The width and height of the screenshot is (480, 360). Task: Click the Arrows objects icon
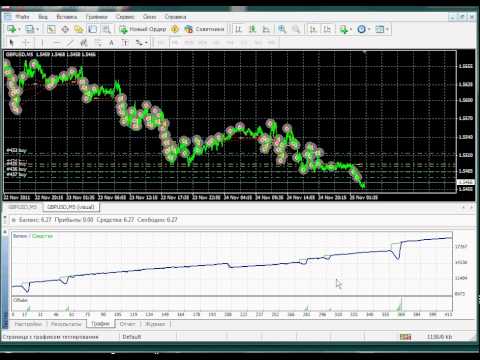click(139, 43)
